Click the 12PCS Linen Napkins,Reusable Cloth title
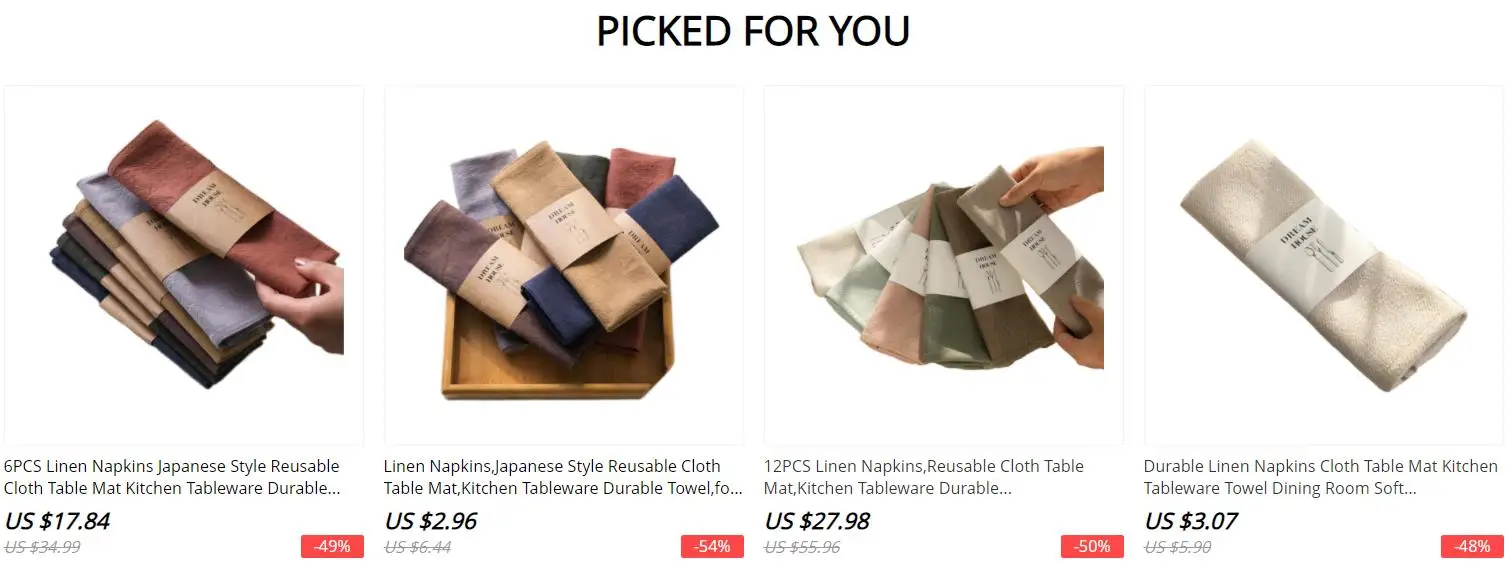The image size is (1509, 584). [924, 477]
